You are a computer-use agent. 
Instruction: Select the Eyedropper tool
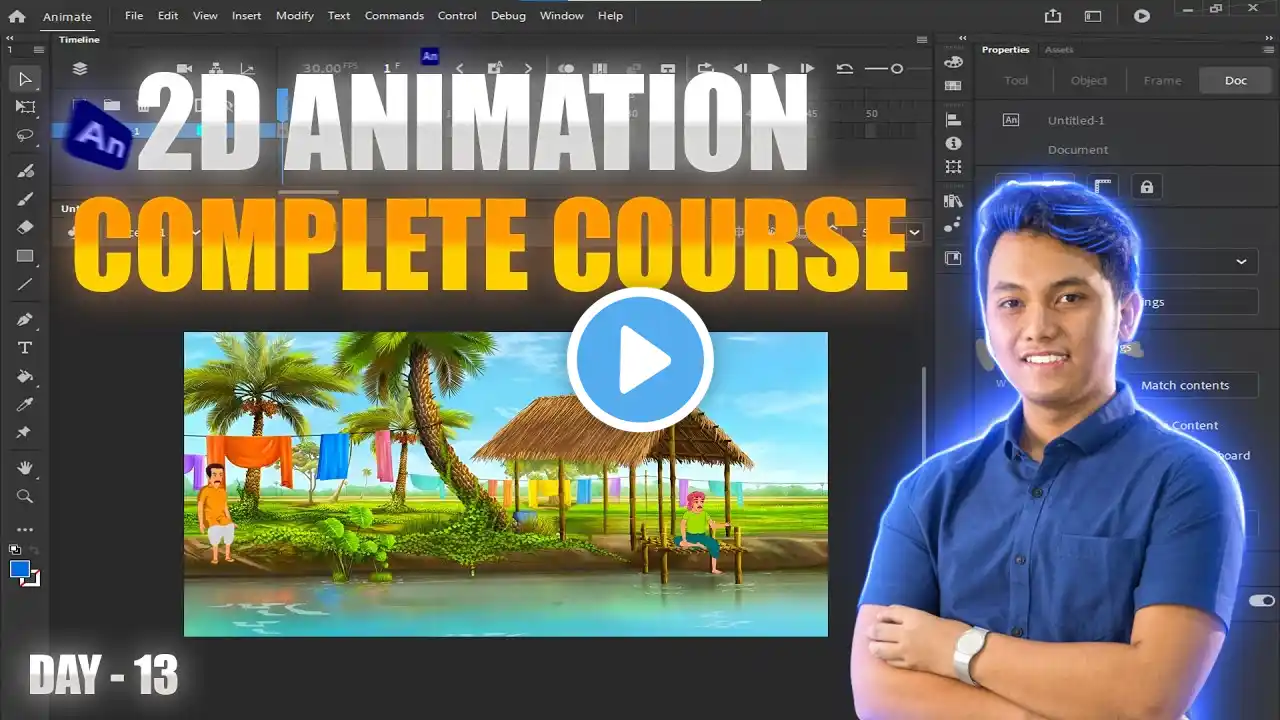point(25,404)
